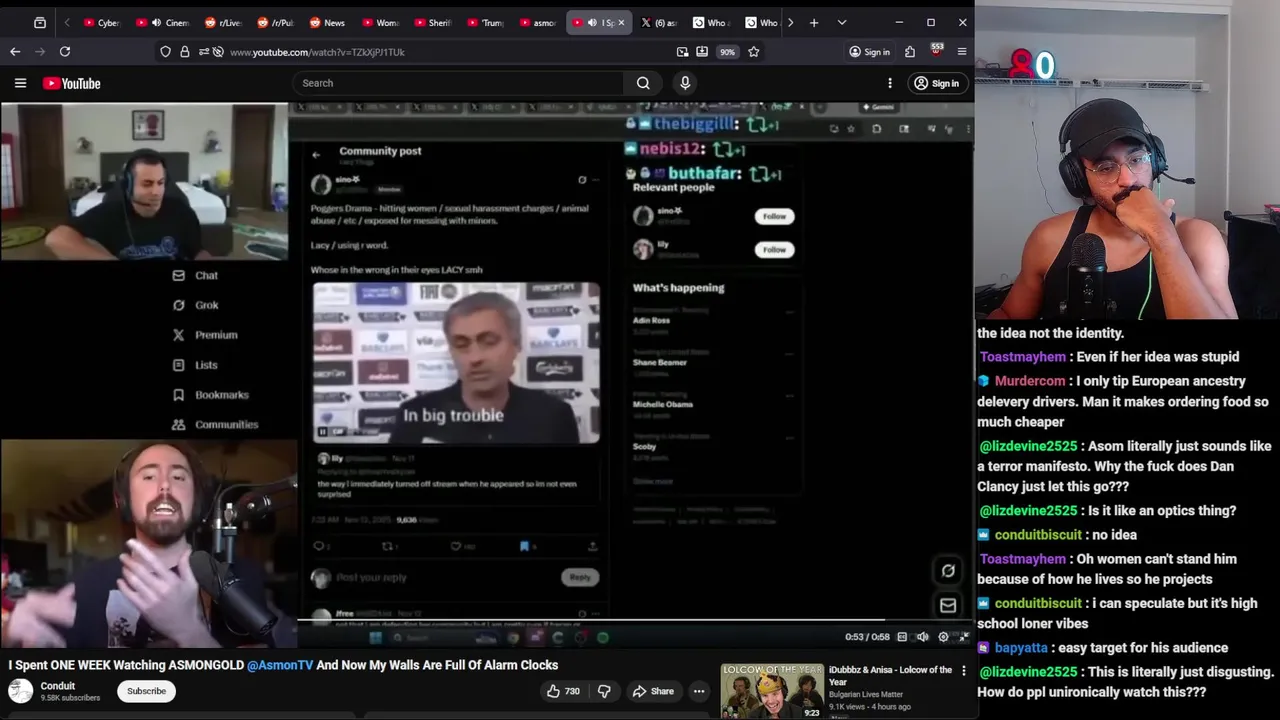The image size is (1280, 720).
Task: Click back arrow beside Community post
Action: click(316, 155)
